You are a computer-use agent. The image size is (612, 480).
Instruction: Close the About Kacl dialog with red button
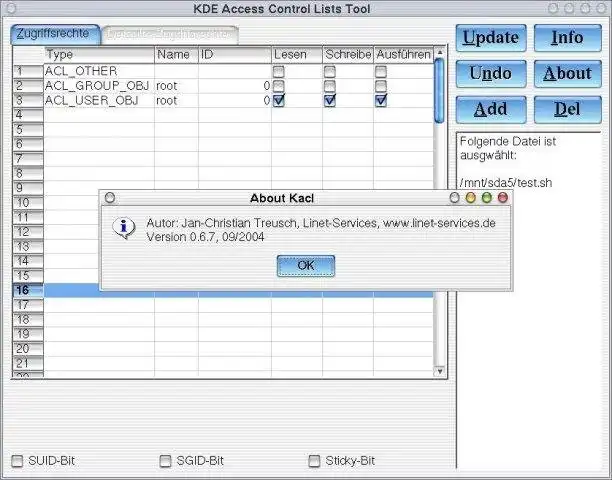503,198
